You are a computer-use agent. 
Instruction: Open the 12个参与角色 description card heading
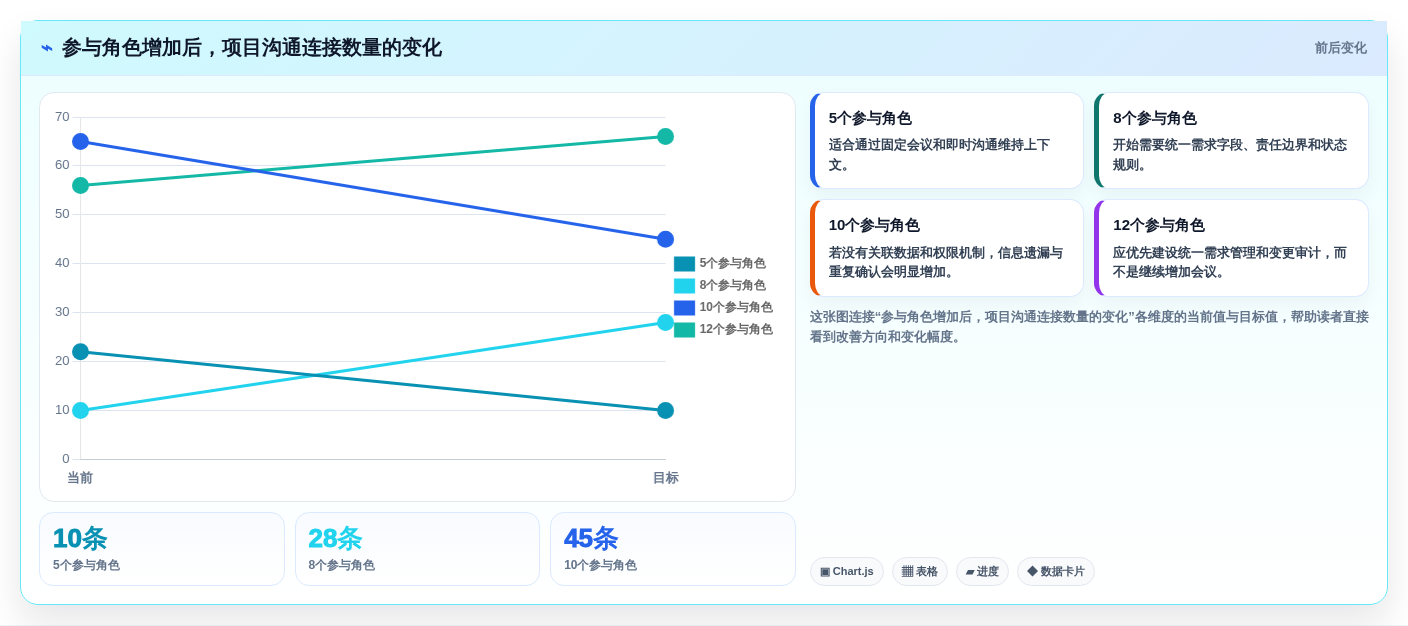point(1159,225)
